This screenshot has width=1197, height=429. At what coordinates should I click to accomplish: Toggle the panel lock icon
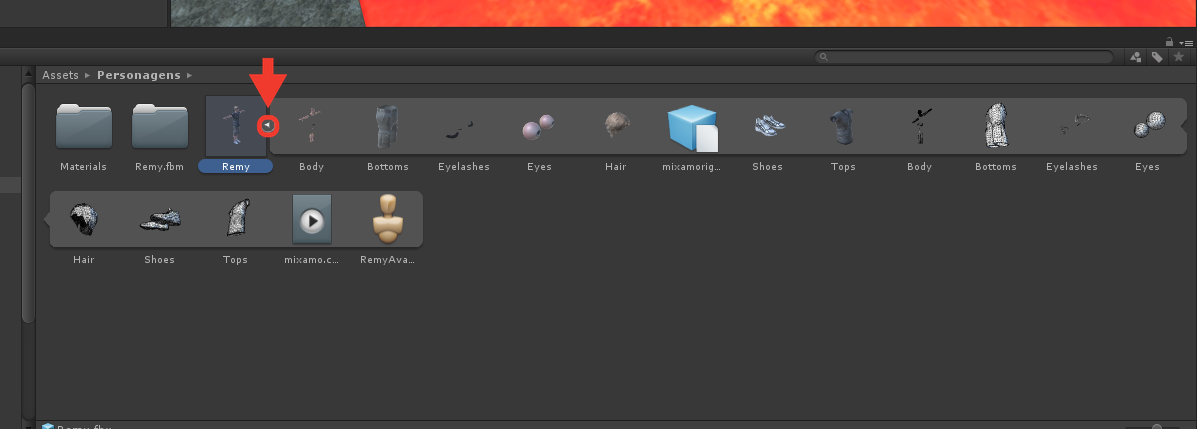[1170, 42]
